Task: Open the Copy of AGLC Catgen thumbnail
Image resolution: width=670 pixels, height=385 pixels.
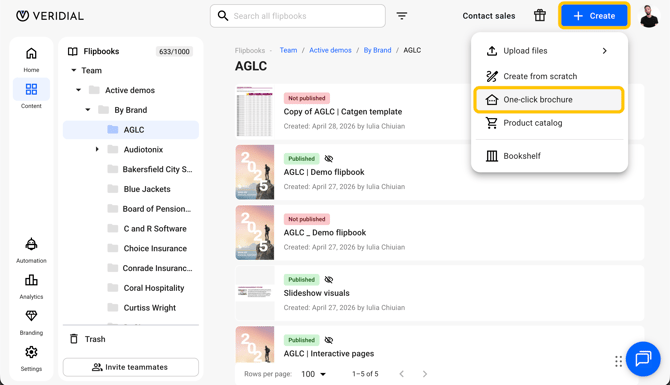Action: tap(255, 111)
